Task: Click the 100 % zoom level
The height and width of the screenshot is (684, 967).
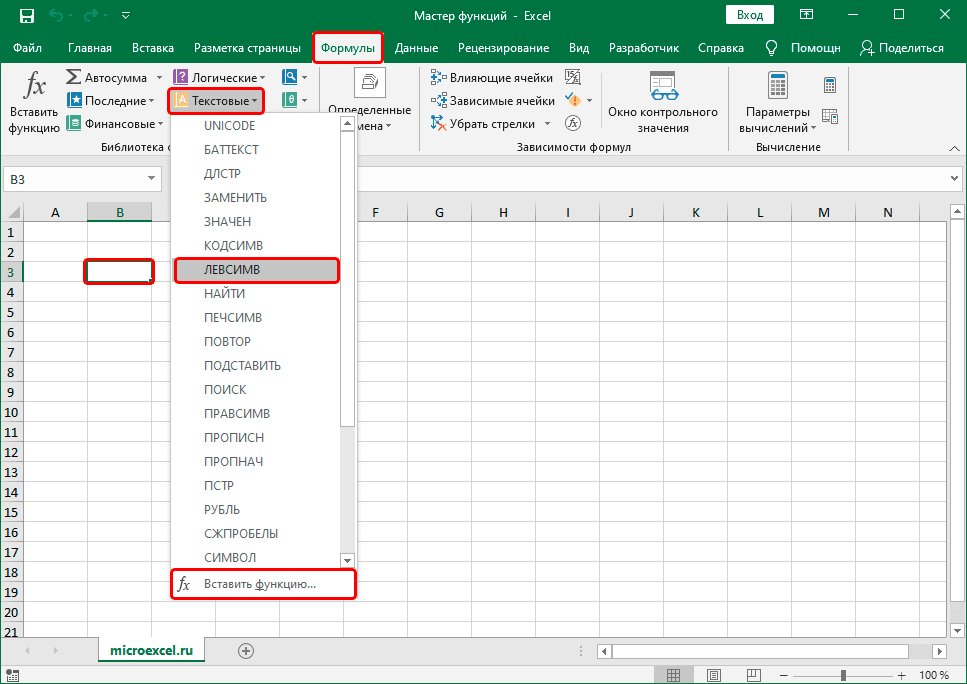Action: tap(934, 675)
